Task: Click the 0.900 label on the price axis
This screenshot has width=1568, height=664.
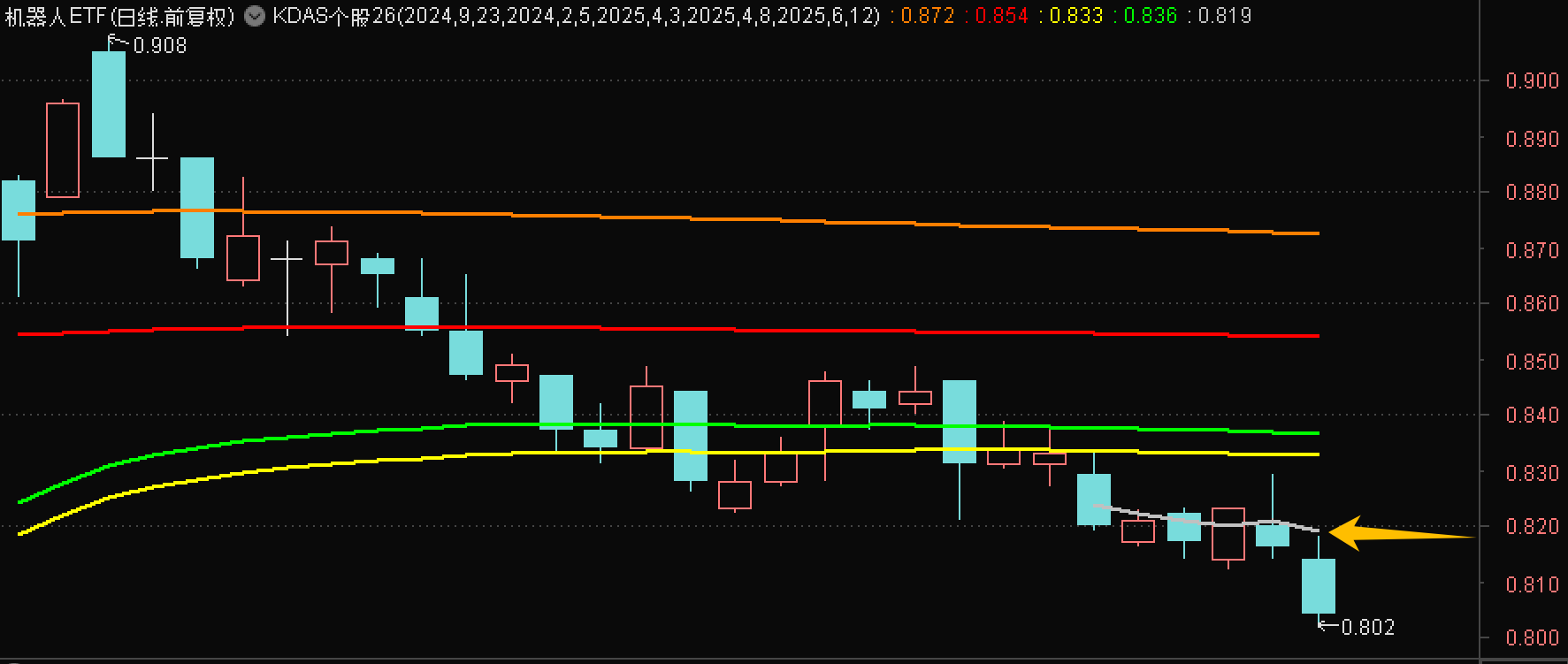Action: [x=1533, y=80]
